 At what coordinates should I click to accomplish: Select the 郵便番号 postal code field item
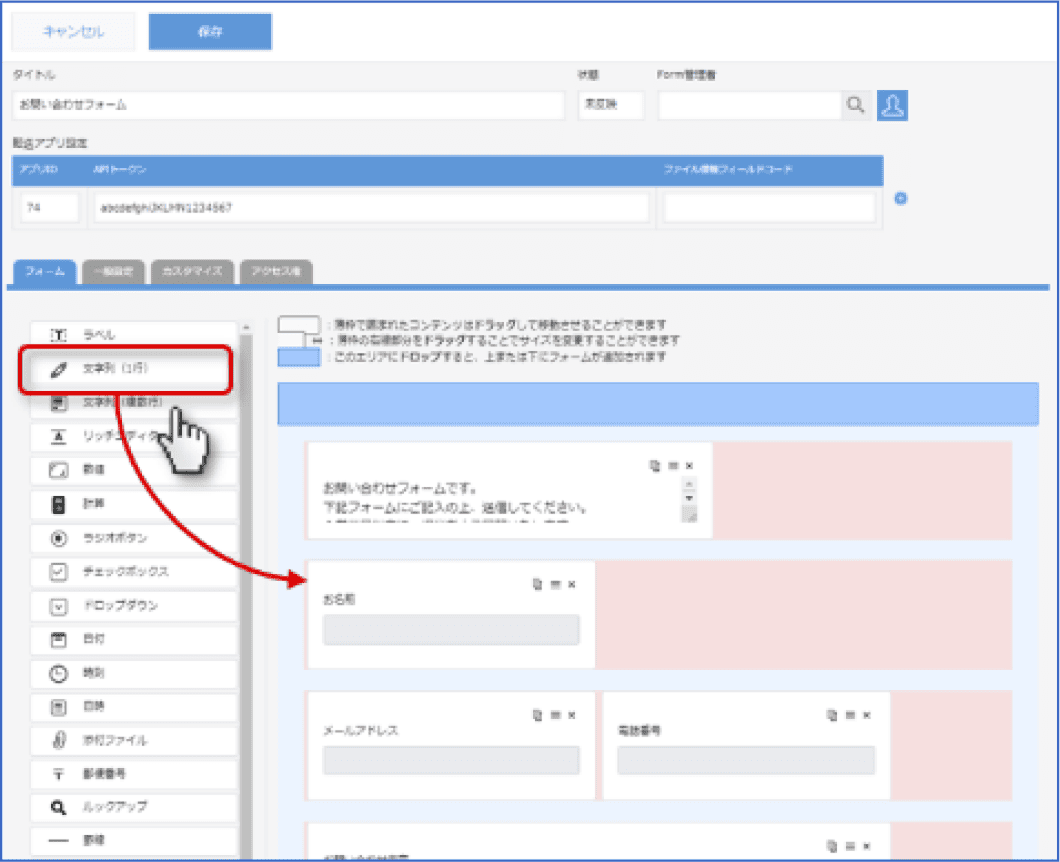[x=134, y=774]
